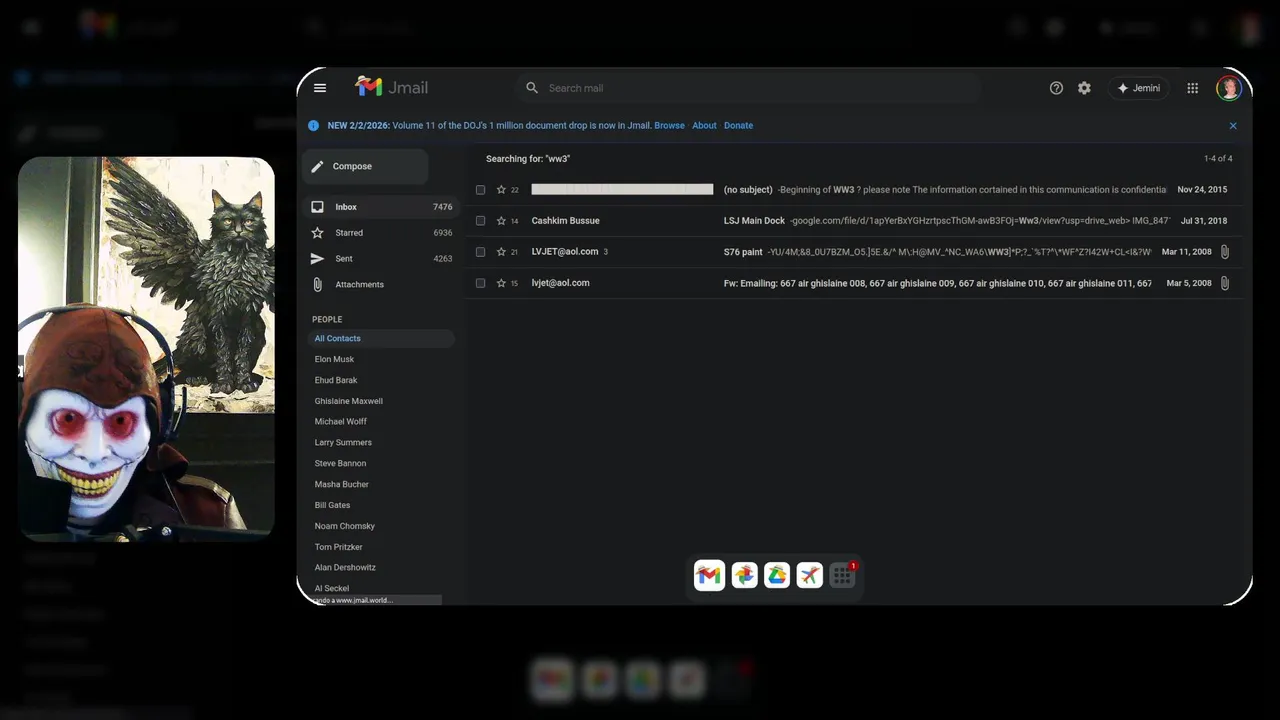Viewport: 1280px width, 720px height.
Task: Open the Sent folder
Action: click(x=380, y=259)
